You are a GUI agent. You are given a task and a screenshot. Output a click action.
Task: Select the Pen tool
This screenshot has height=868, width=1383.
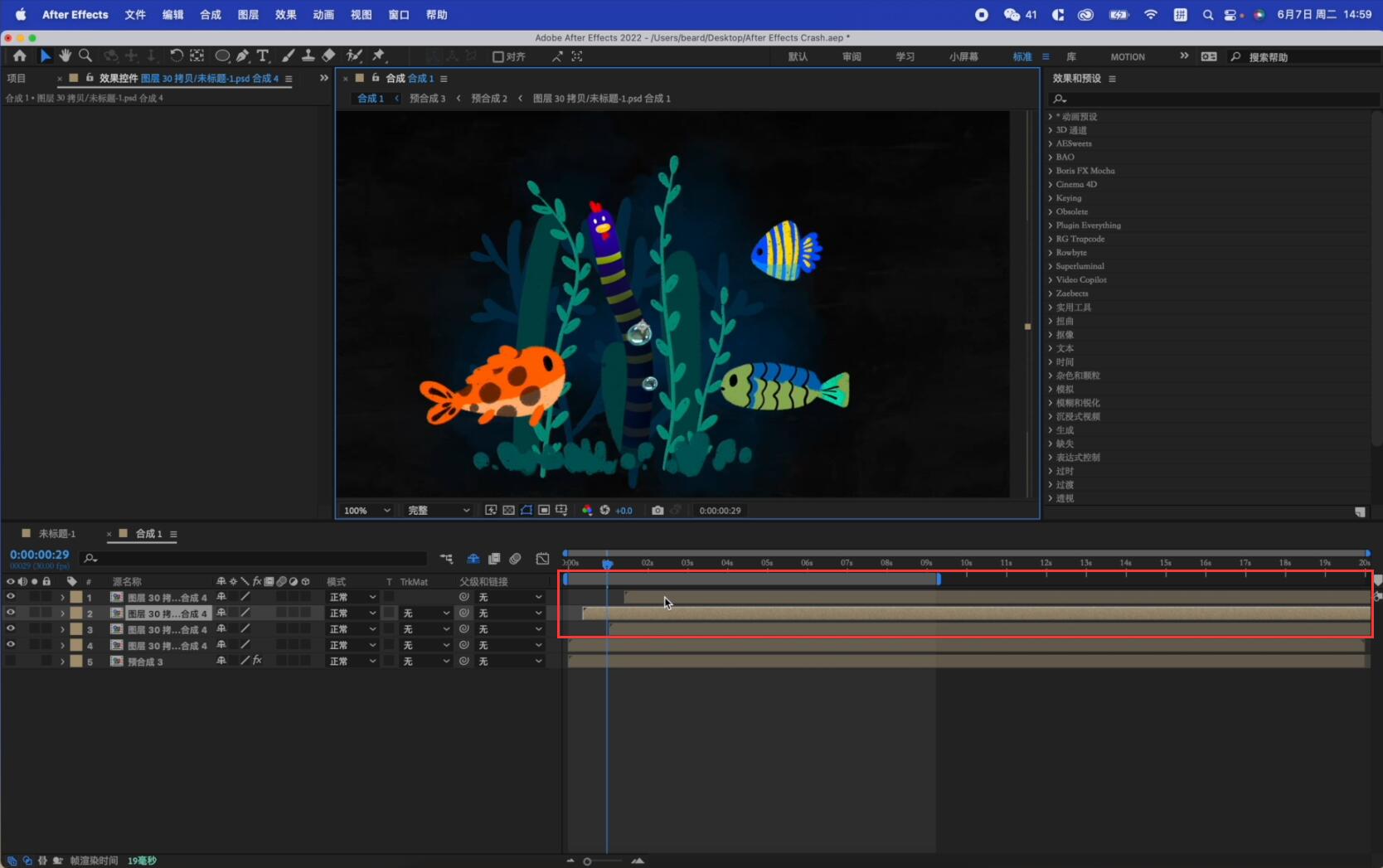(x=242, y=56)
